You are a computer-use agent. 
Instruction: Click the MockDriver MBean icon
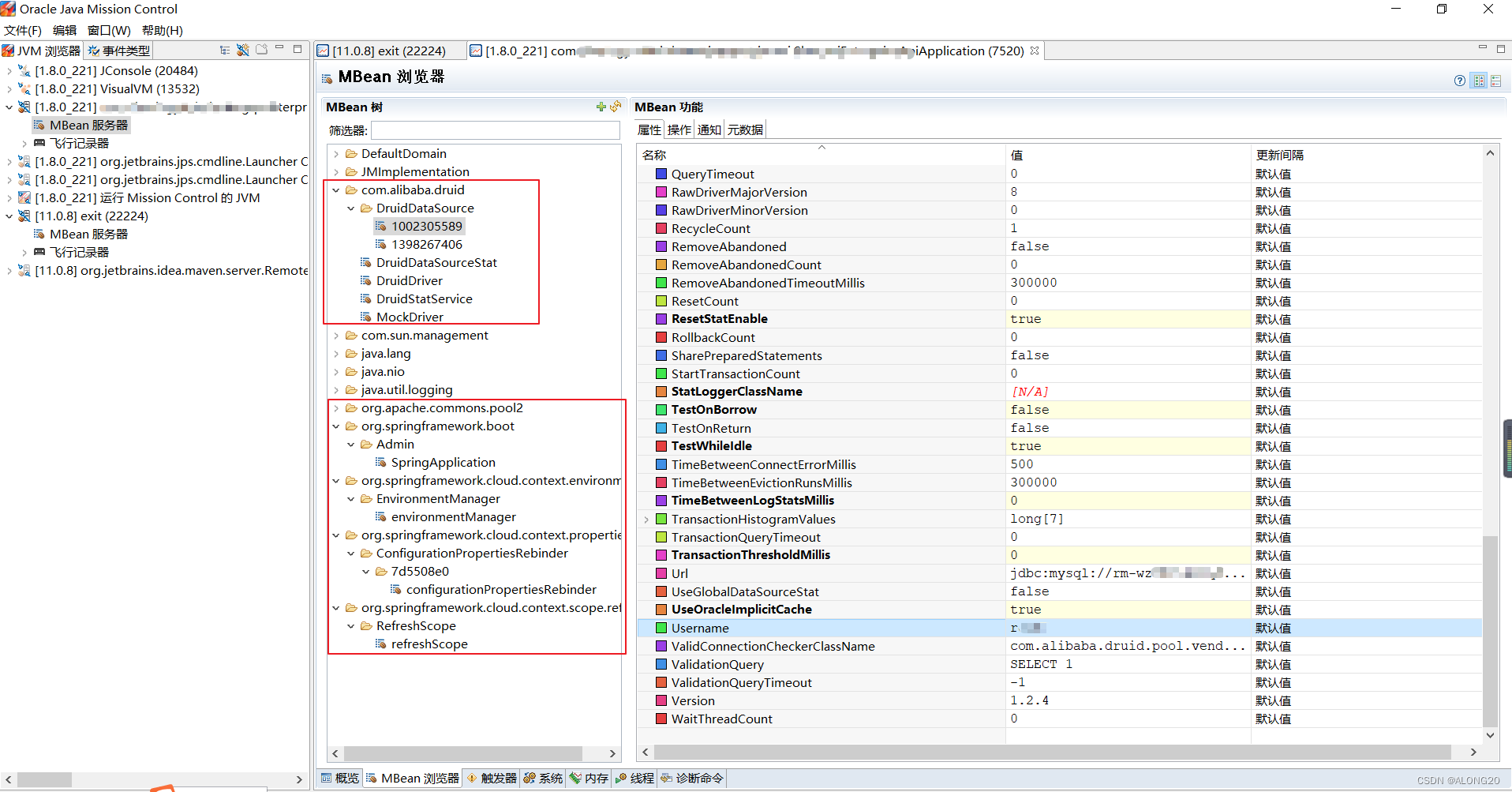[x=366, y=317]
